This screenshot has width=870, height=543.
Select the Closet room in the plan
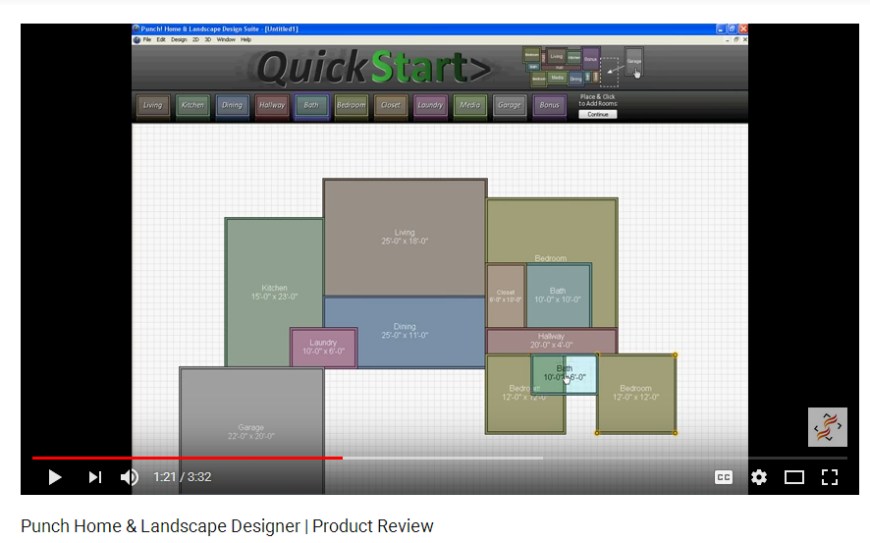coord(505,296)
